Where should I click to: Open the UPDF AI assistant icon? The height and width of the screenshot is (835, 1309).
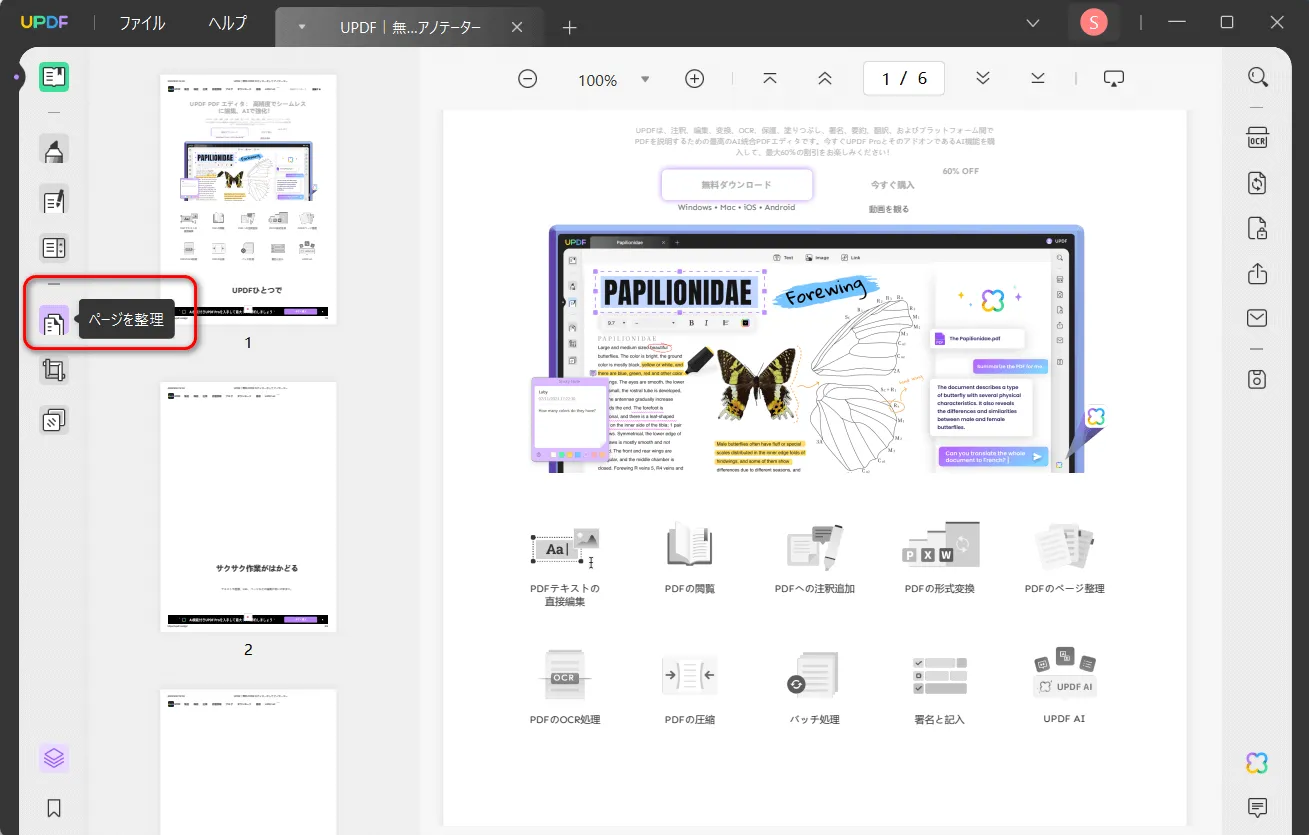tap(1258, 763)
